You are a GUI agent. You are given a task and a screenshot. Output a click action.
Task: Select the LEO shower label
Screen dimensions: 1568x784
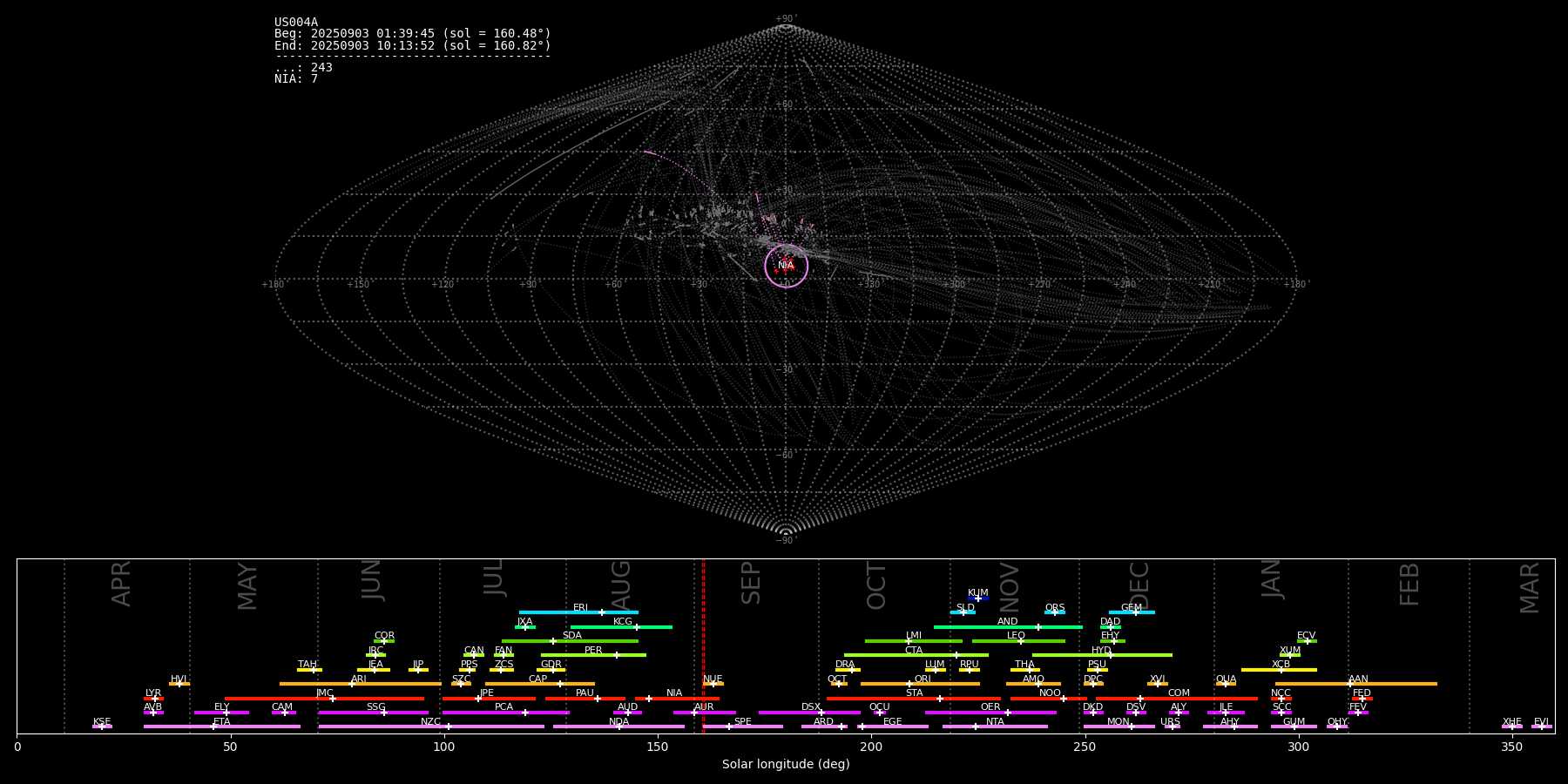point(1017,636)
